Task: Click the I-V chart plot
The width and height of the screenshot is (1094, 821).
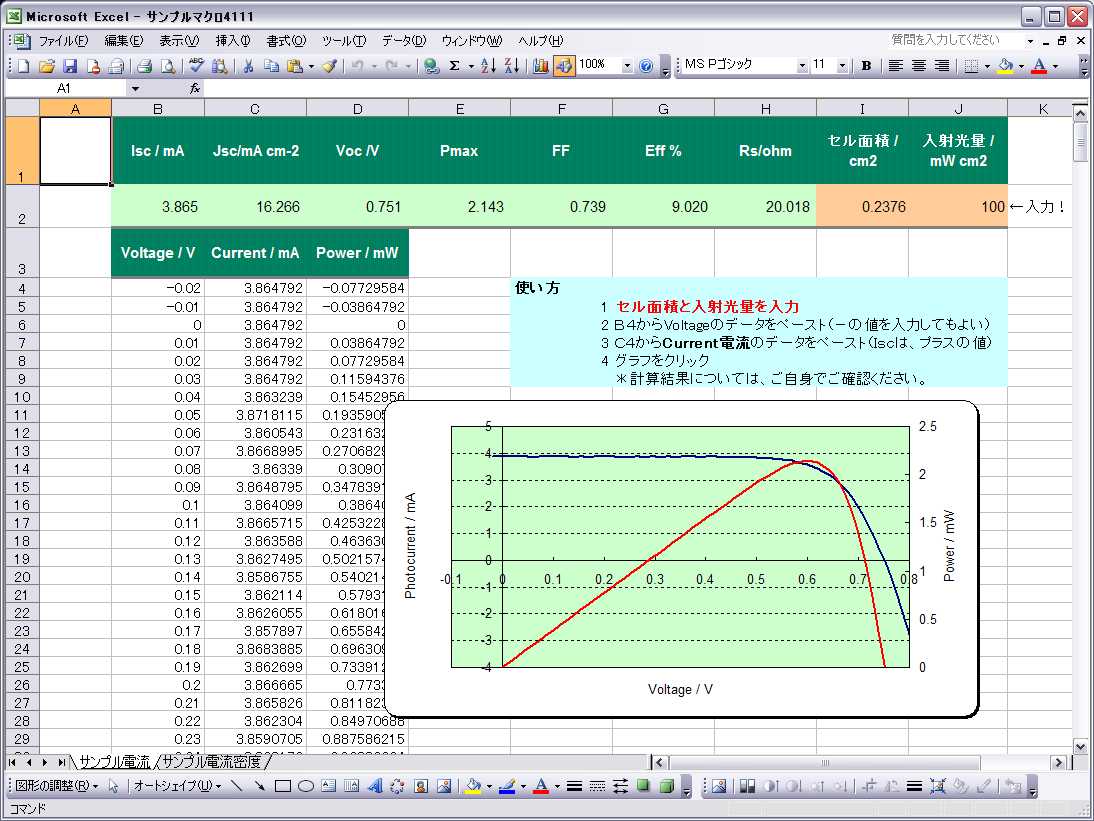Action: click(680, 546)
